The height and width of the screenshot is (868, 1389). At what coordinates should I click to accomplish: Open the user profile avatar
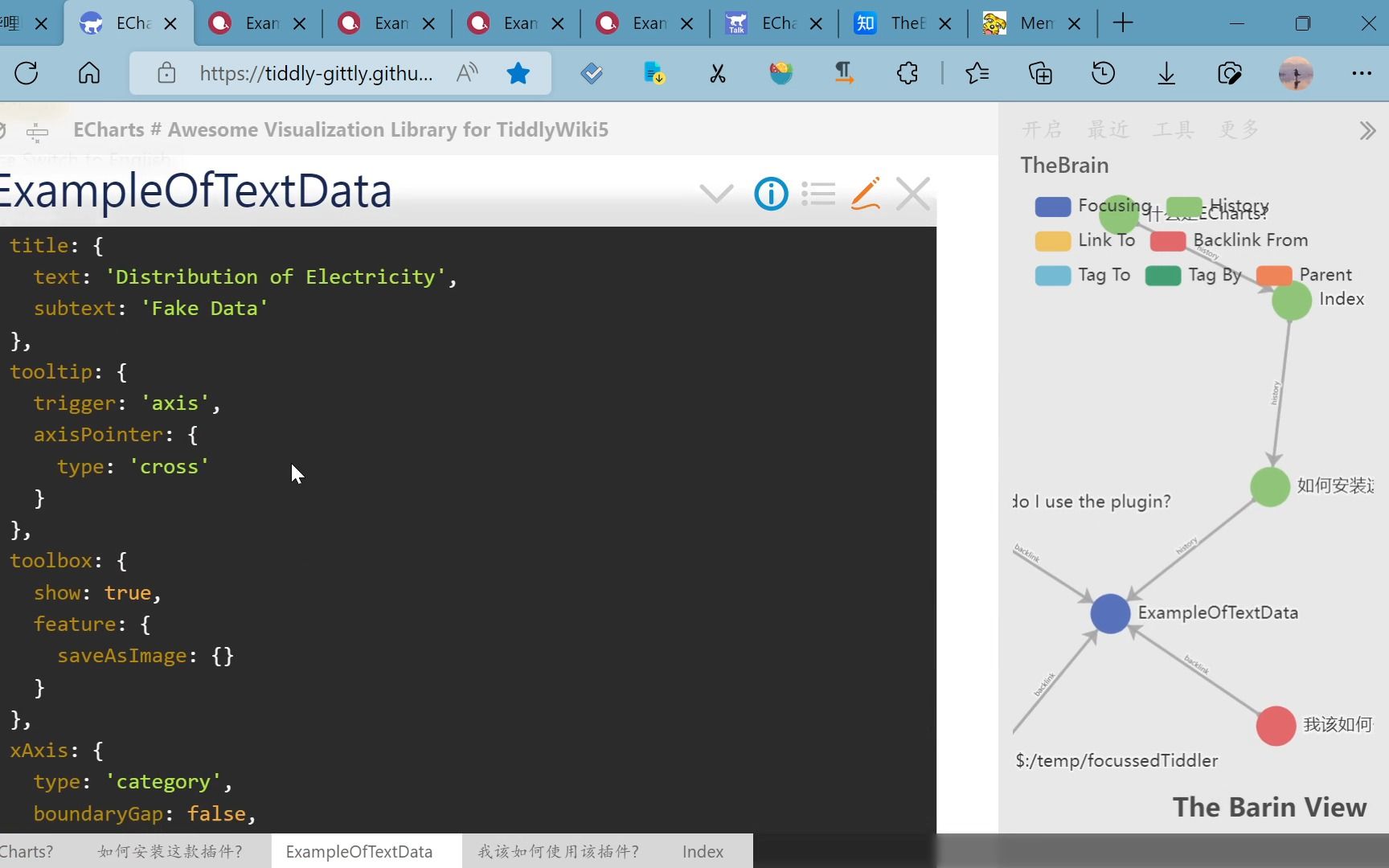click(x=1296, y=73)
